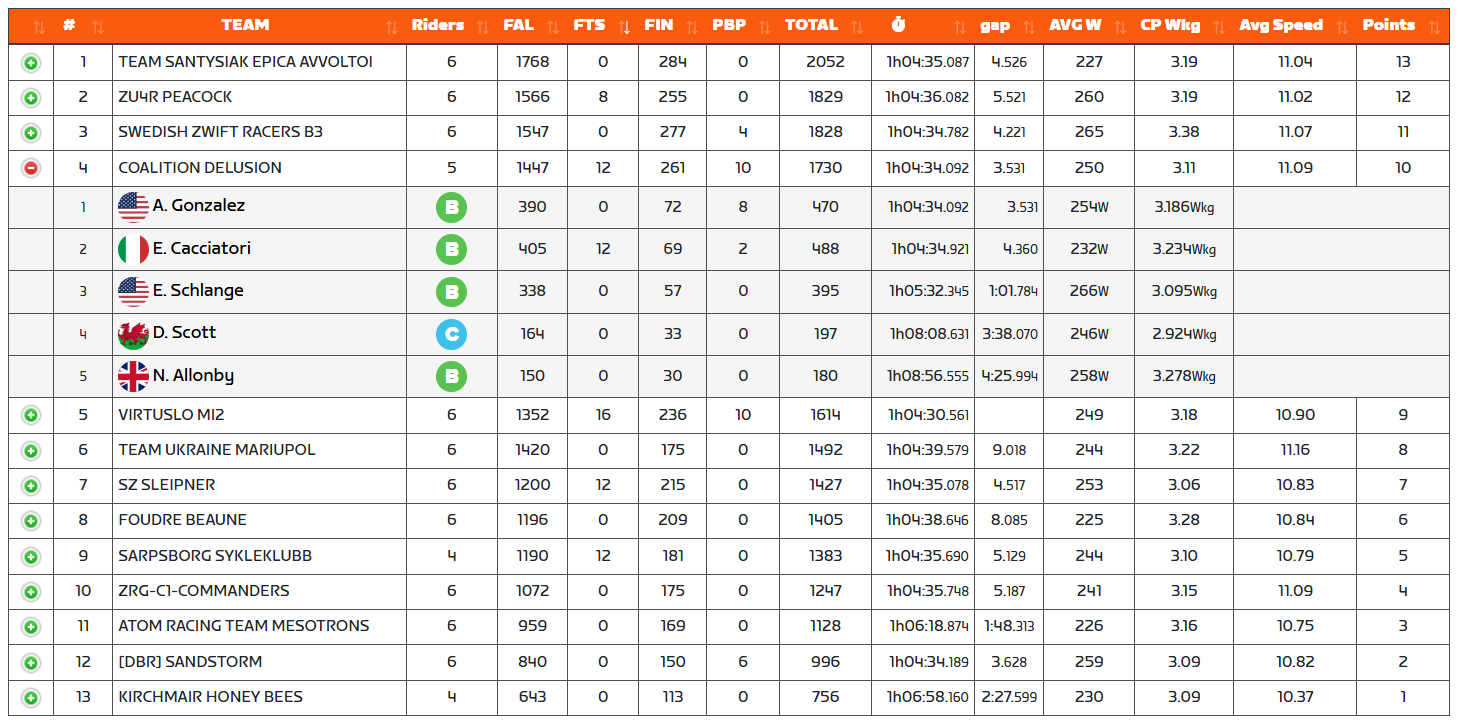This screenshot has height=722, width=1458.
Task: Open rider E. Cacciatori's profile
Action: click(202, 249)
